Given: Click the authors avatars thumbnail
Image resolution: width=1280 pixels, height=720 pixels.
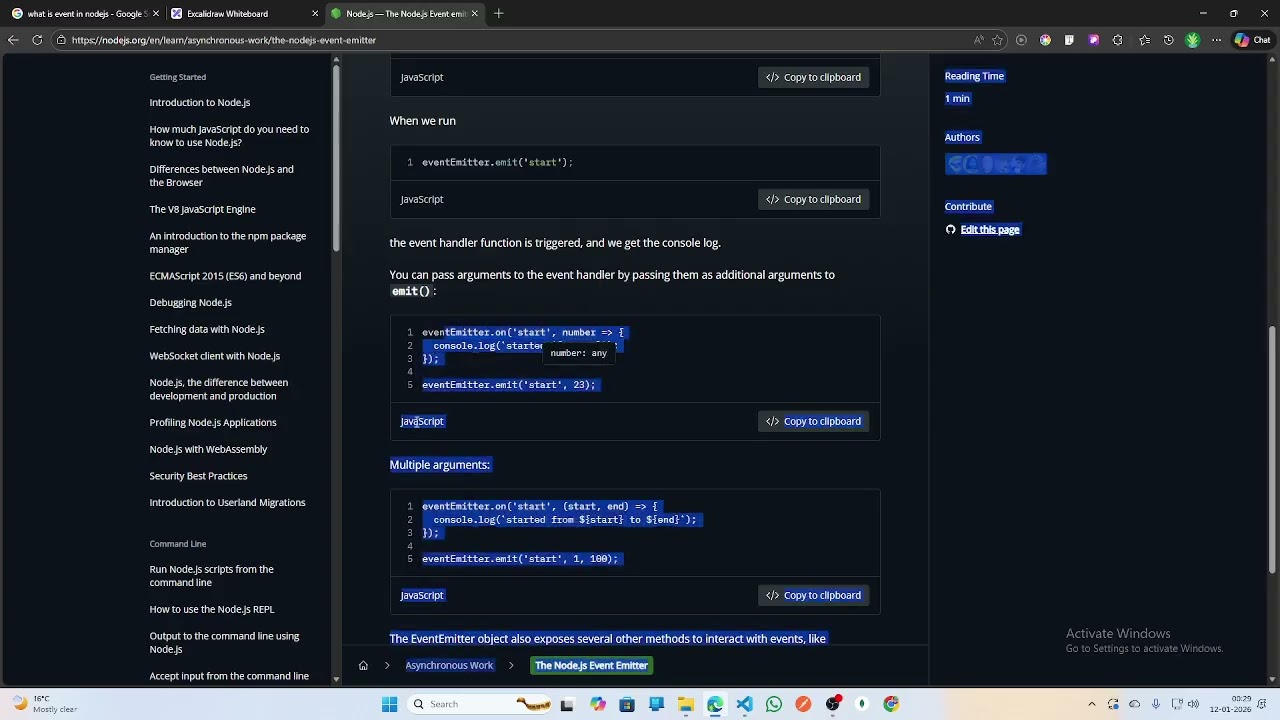Looking at the screenshot, I should 996,164.
